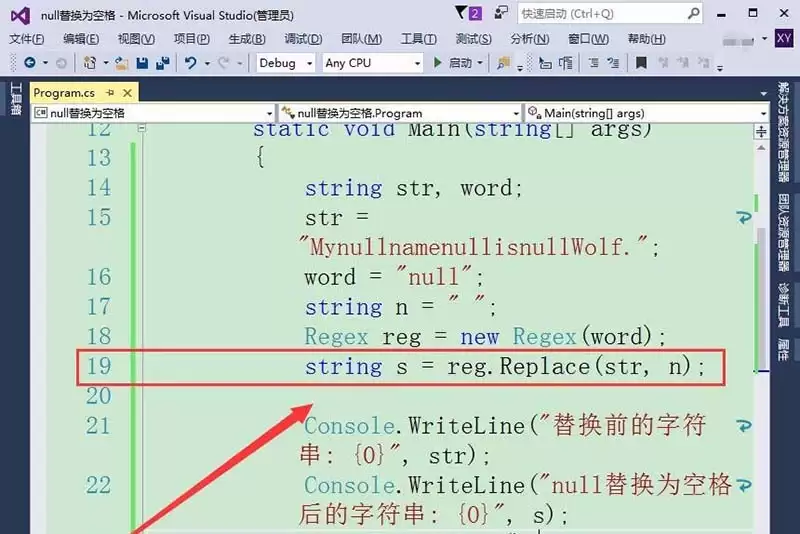The height and width of the screenshot is (534, 800).
Task: Open the document tab list dropdown arrow
Action: (763, 93)
